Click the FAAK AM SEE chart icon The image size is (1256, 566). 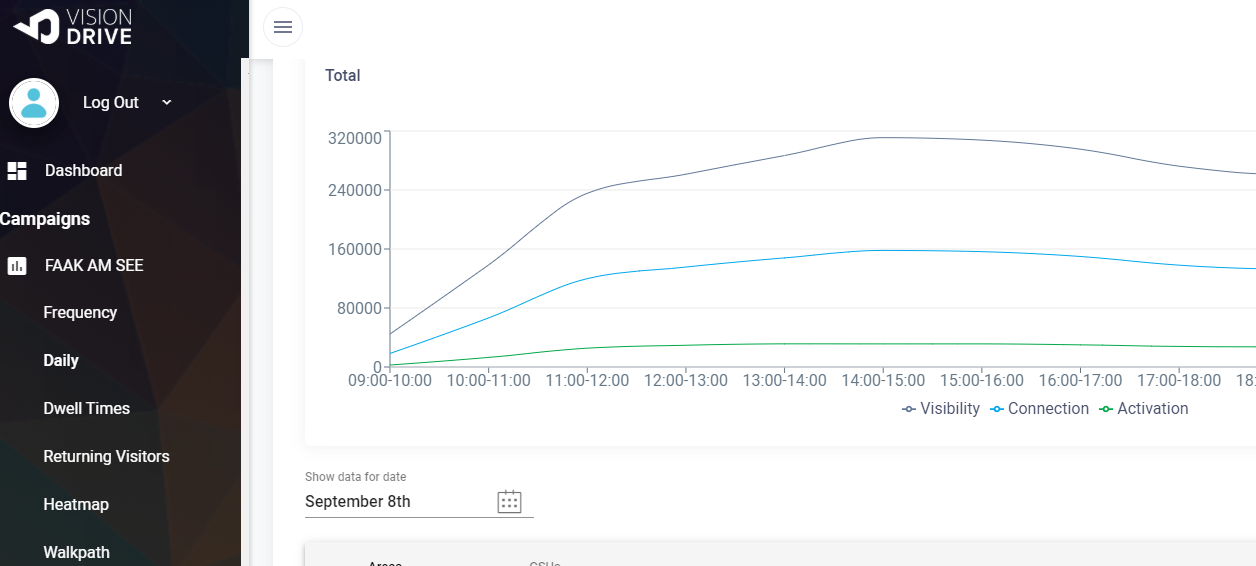[x=17, y=266]
